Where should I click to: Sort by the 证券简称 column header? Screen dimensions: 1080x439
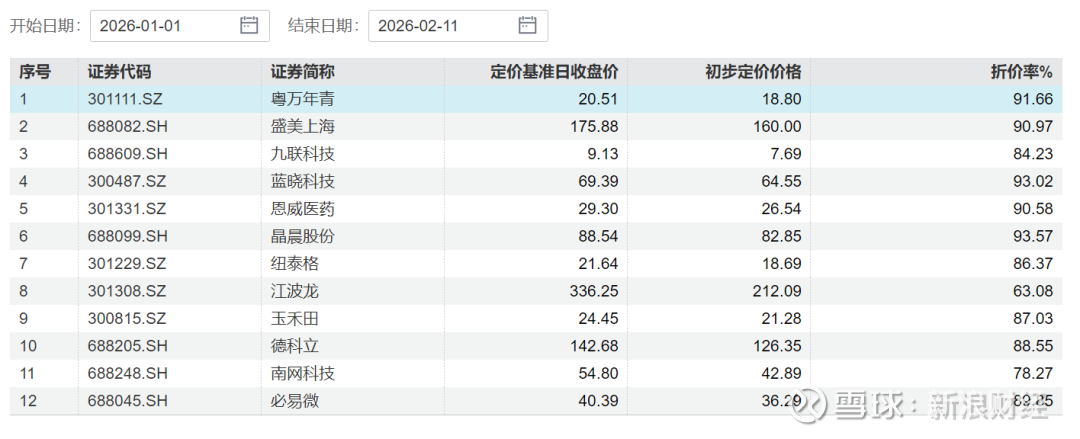pyautogui.click(x=302, y=72)
